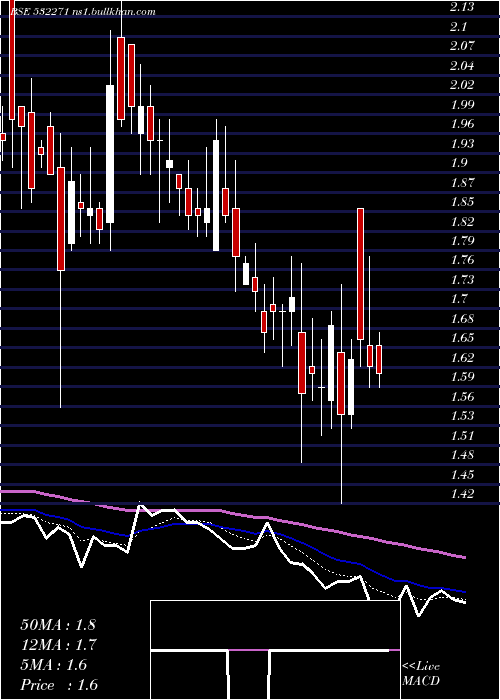Click the 1.68 price level label
Image resolution: width=500 pixels, height=700 pixels.
pos(462,319)
